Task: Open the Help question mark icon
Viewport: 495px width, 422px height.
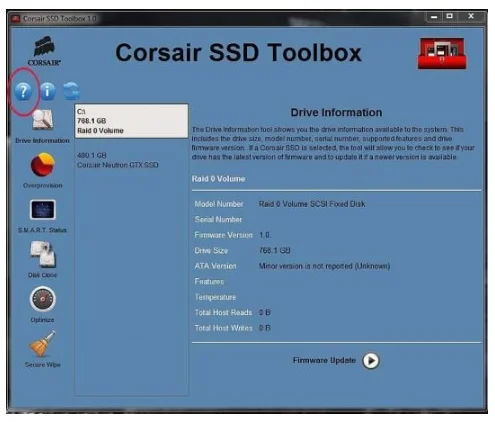Action: click(x=23, y=91)
